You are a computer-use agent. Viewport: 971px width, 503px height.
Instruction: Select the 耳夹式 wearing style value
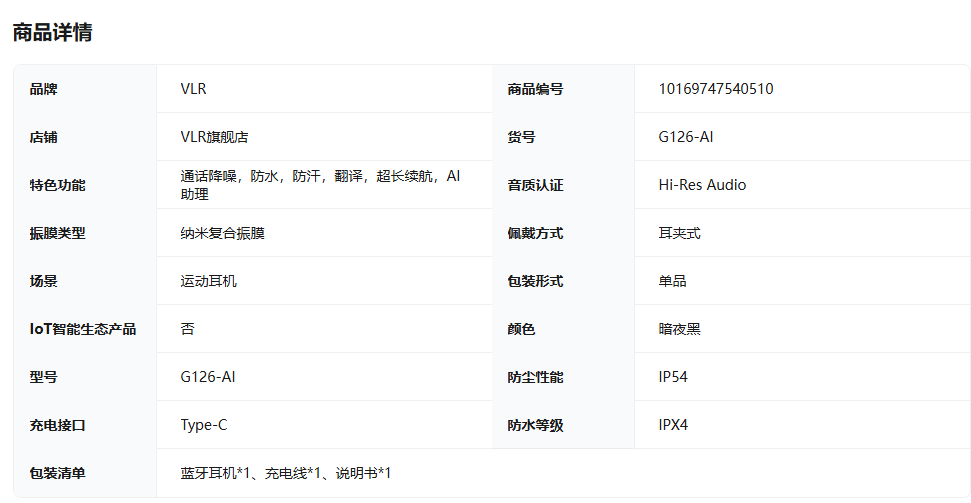click(679, 233)
